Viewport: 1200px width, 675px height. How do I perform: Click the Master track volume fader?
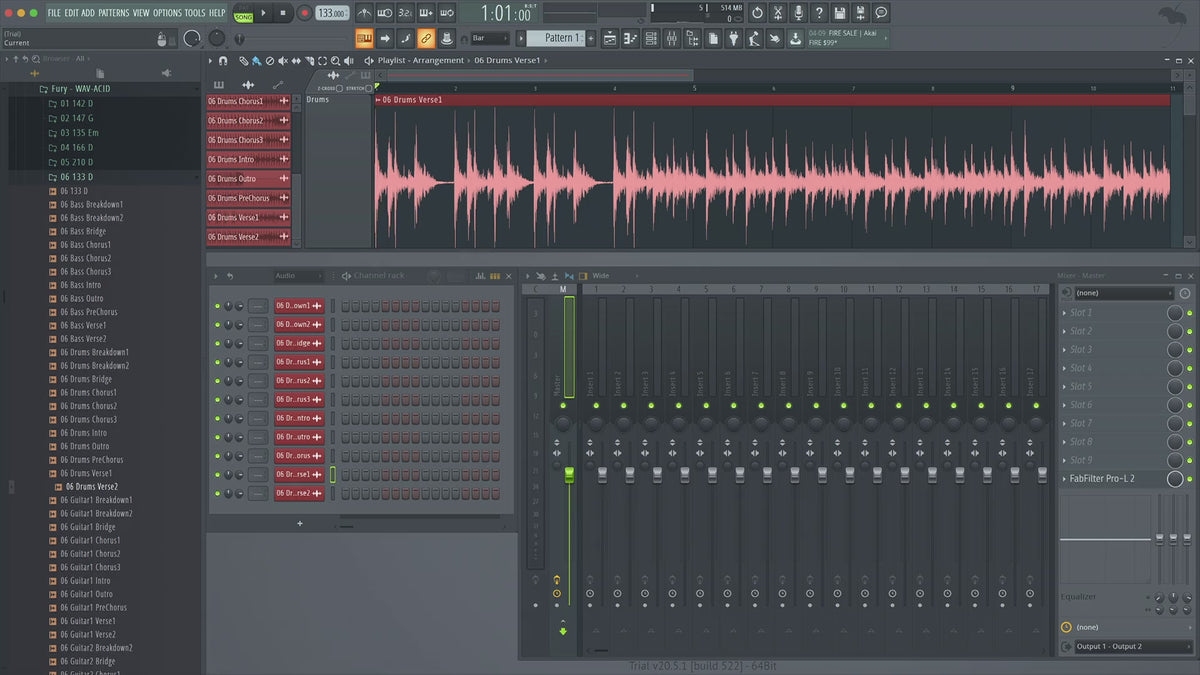(x=569, y=473)
